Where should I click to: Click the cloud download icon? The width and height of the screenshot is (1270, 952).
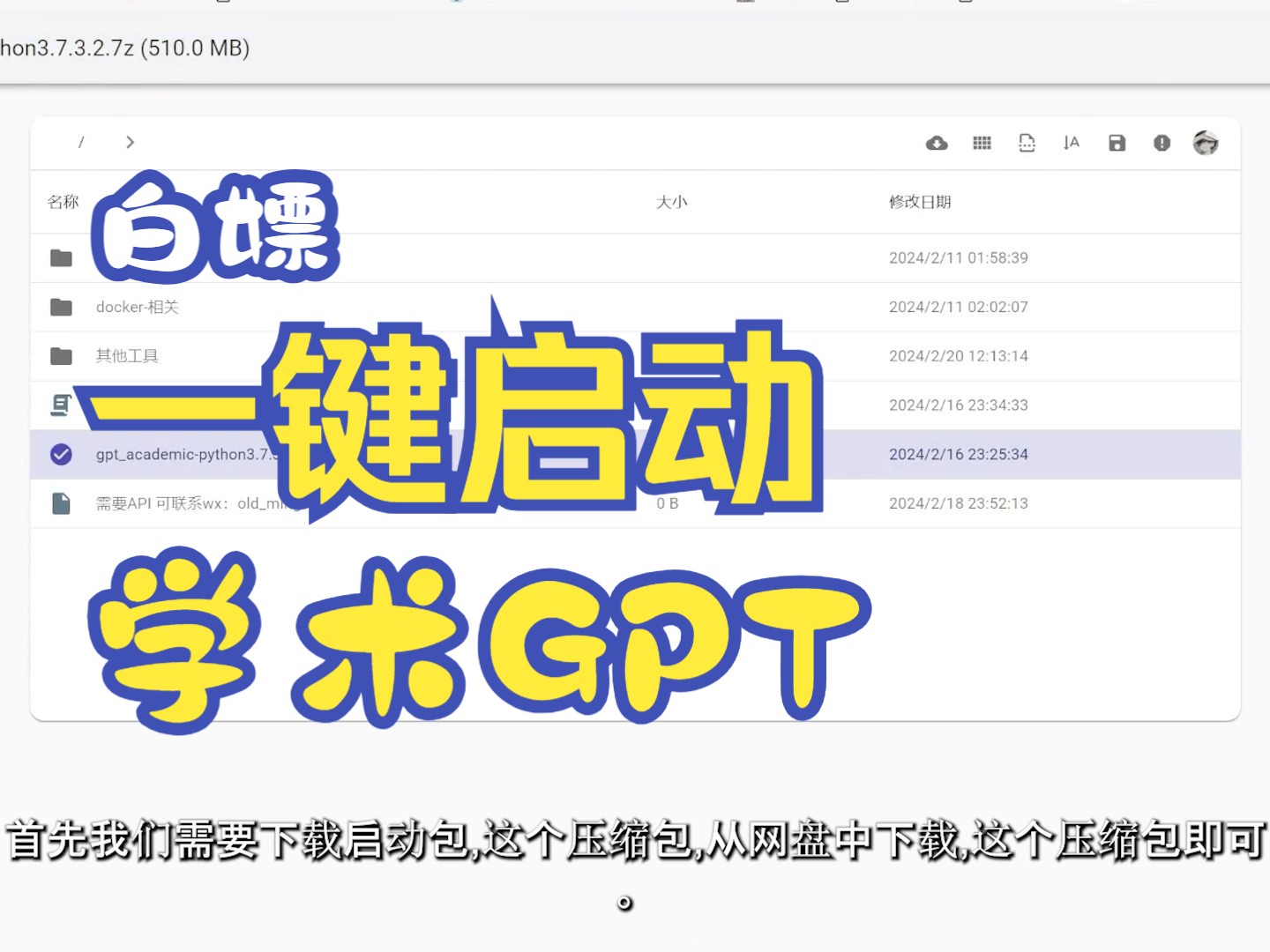tap(937, 143)
